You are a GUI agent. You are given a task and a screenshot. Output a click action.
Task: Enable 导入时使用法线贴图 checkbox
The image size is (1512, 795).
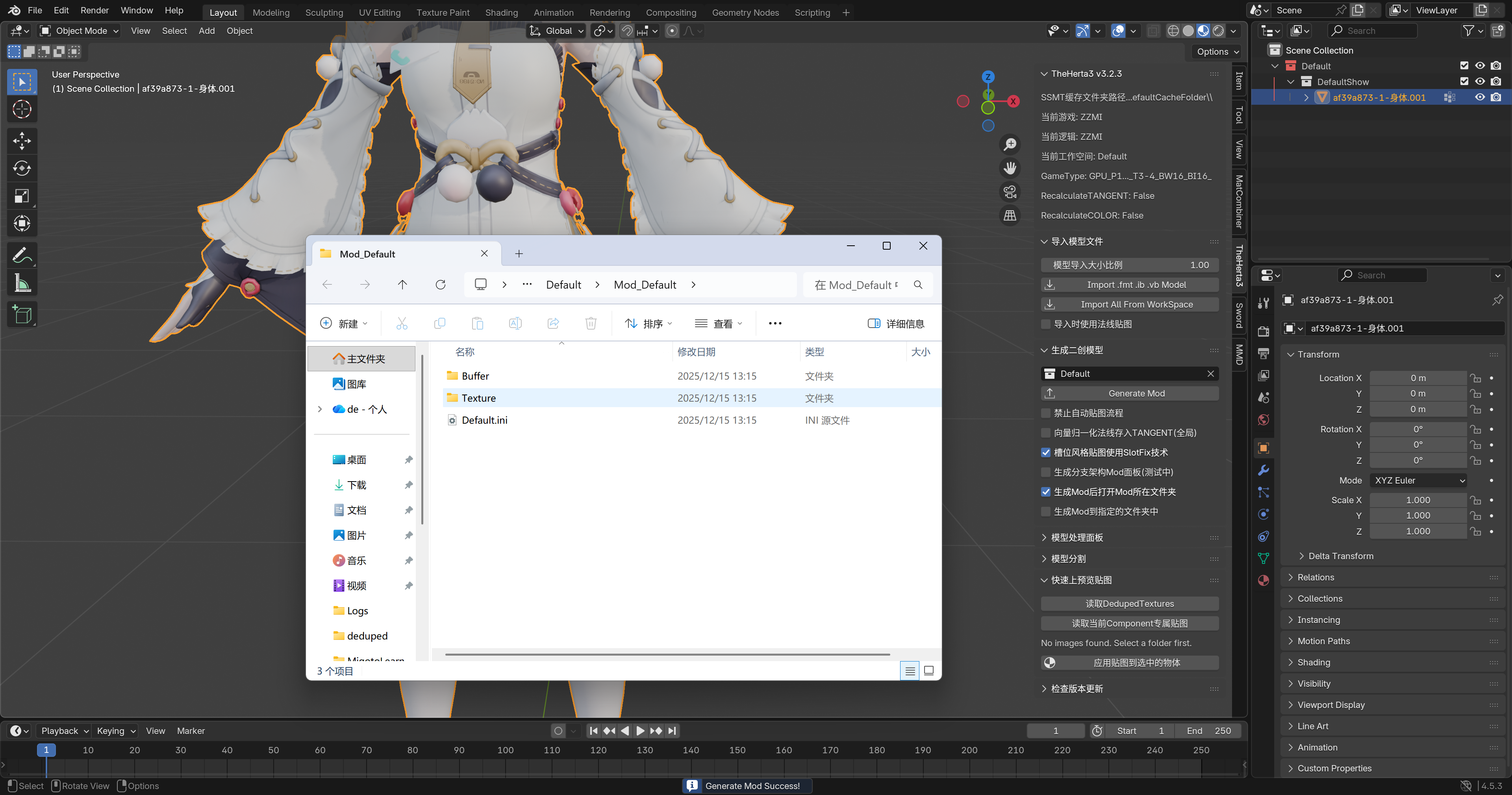(1045, 324)
